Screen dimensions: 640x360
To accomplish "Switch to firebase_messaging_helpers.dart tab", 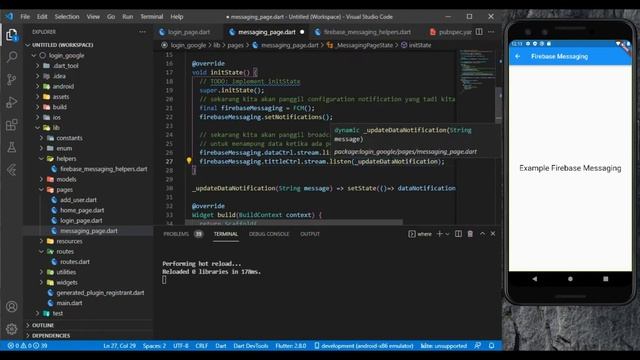I will pos(367,32).
